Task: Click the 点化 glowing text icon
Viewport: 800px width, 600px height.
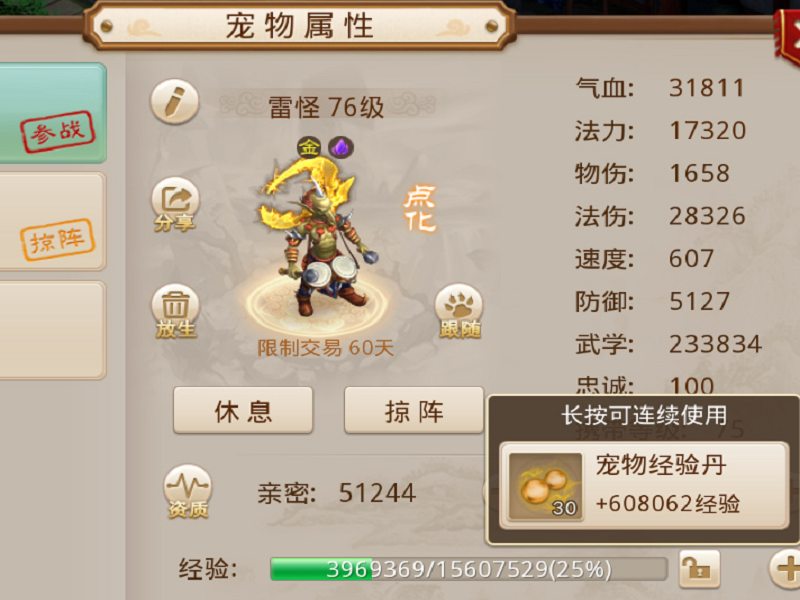Action: pyautogui.click(x=420, y=209)
